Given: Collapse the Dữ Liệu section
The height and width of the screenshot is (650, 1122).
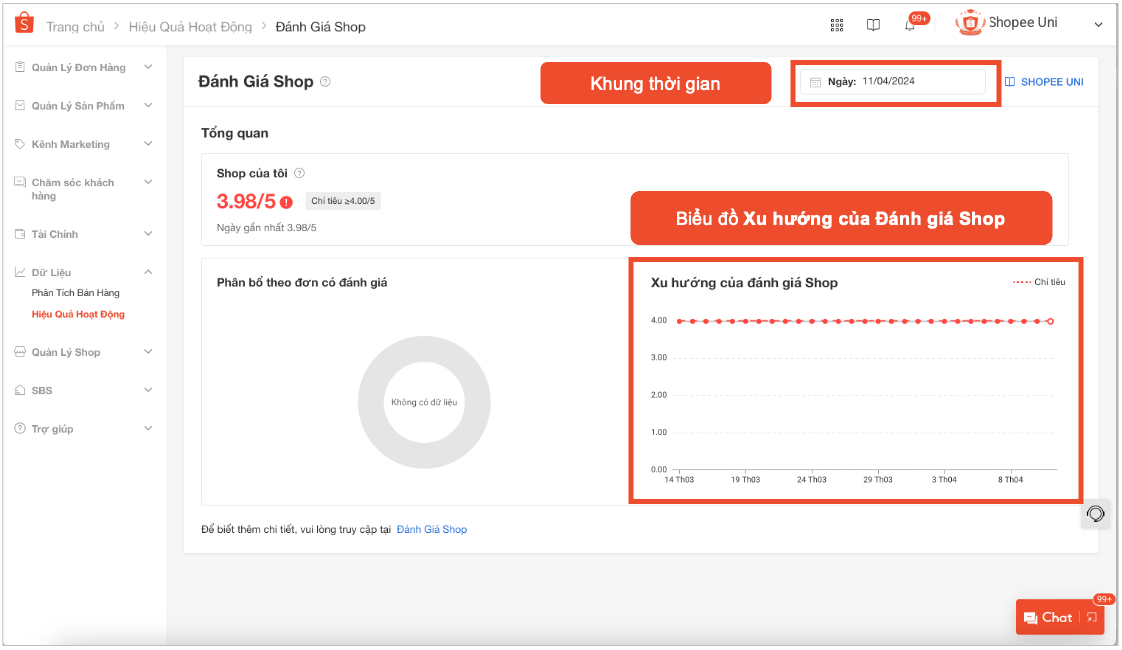Looking at the screenshot, I should (x=149, y=271).
